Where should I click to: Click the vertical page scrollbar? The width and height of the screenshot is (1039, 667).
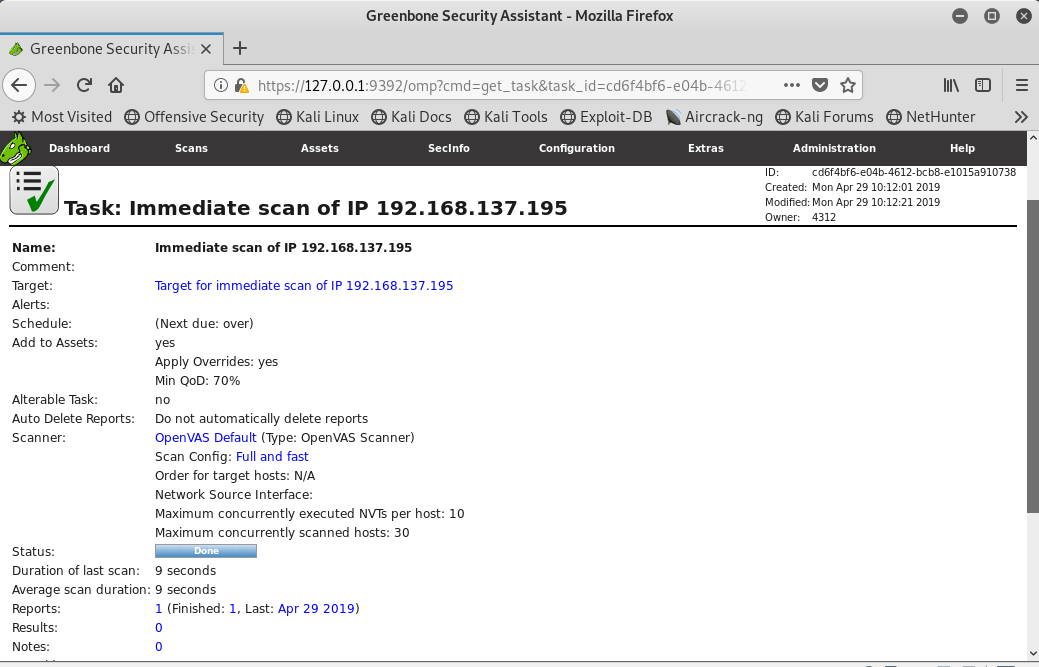coord(1032,355)
